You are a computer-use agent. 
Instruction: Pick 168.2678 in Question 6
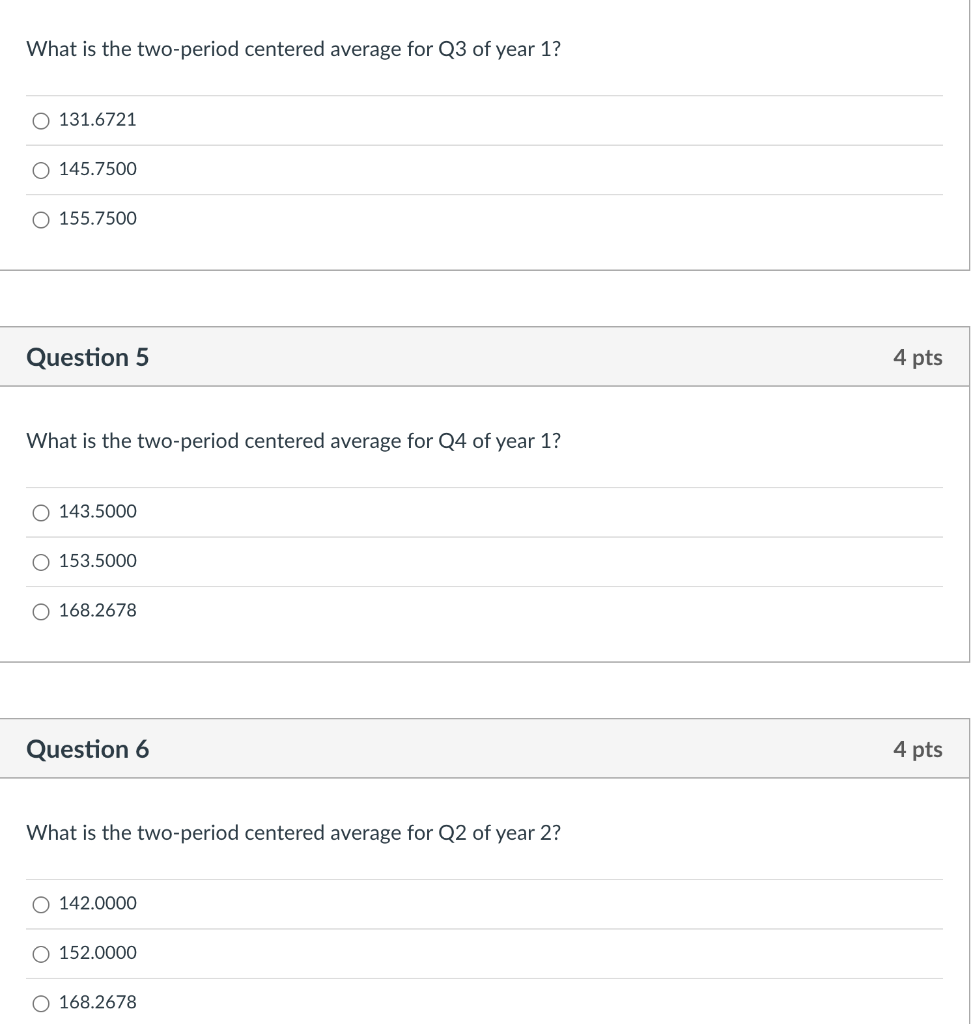point(40,1002)
